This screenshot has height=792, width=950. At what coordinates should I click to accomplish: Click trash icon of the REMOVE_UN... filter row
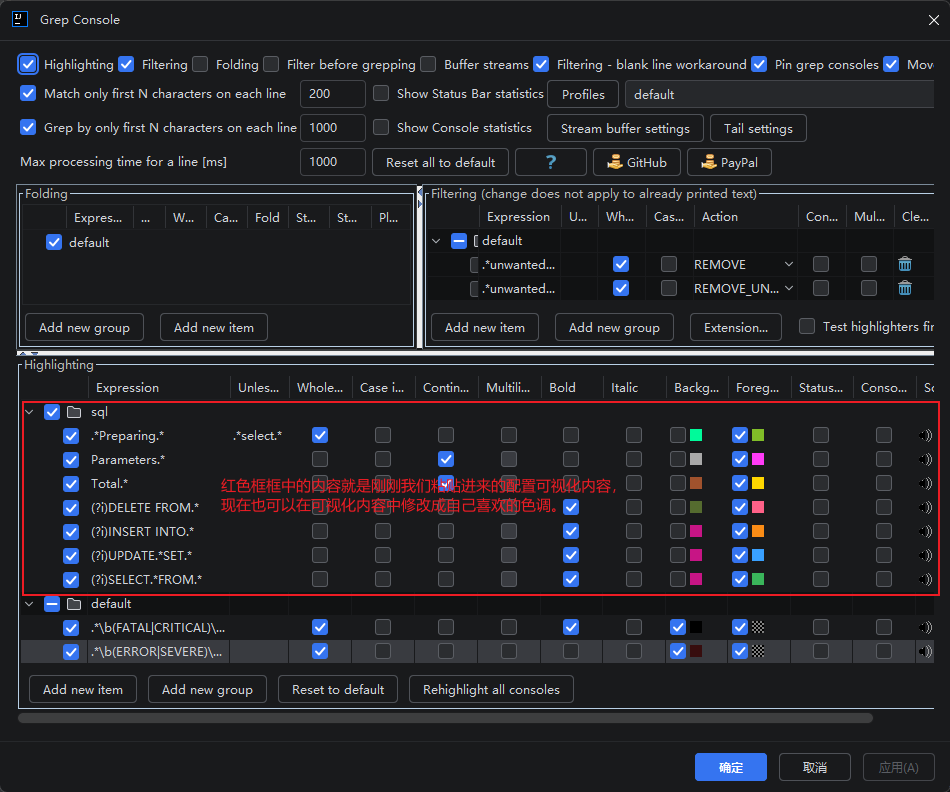(x=905, y=288)
